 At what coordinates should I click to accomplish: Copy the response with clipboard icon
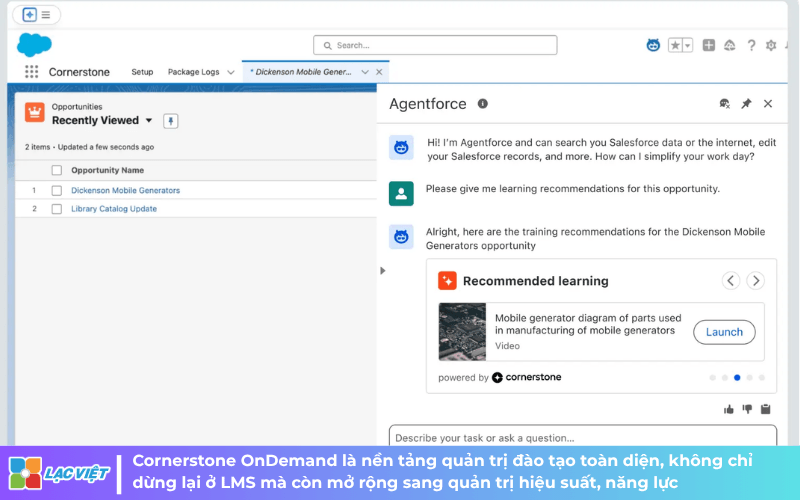tap(766, 409)
